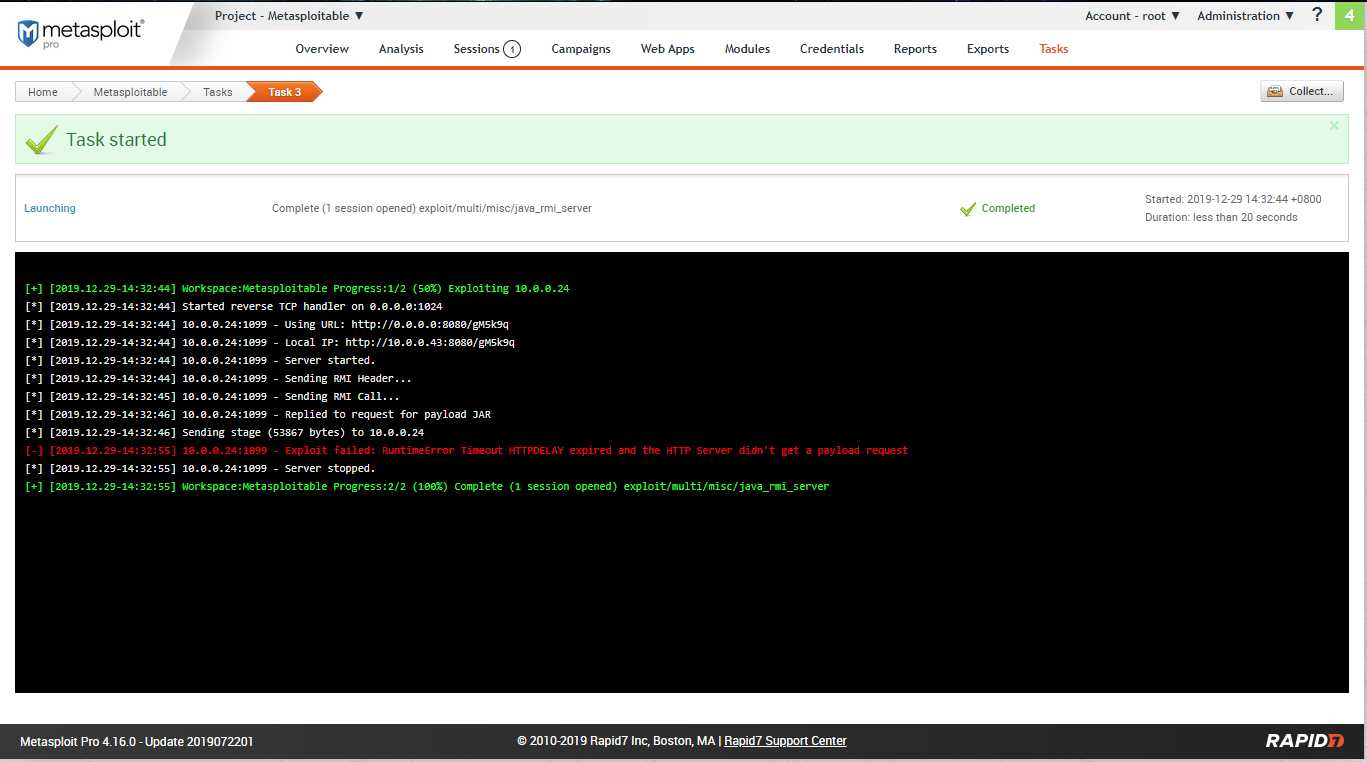Click the Sessions count badge
Screen dimensions: 1367x762
(x=512, y=49)
